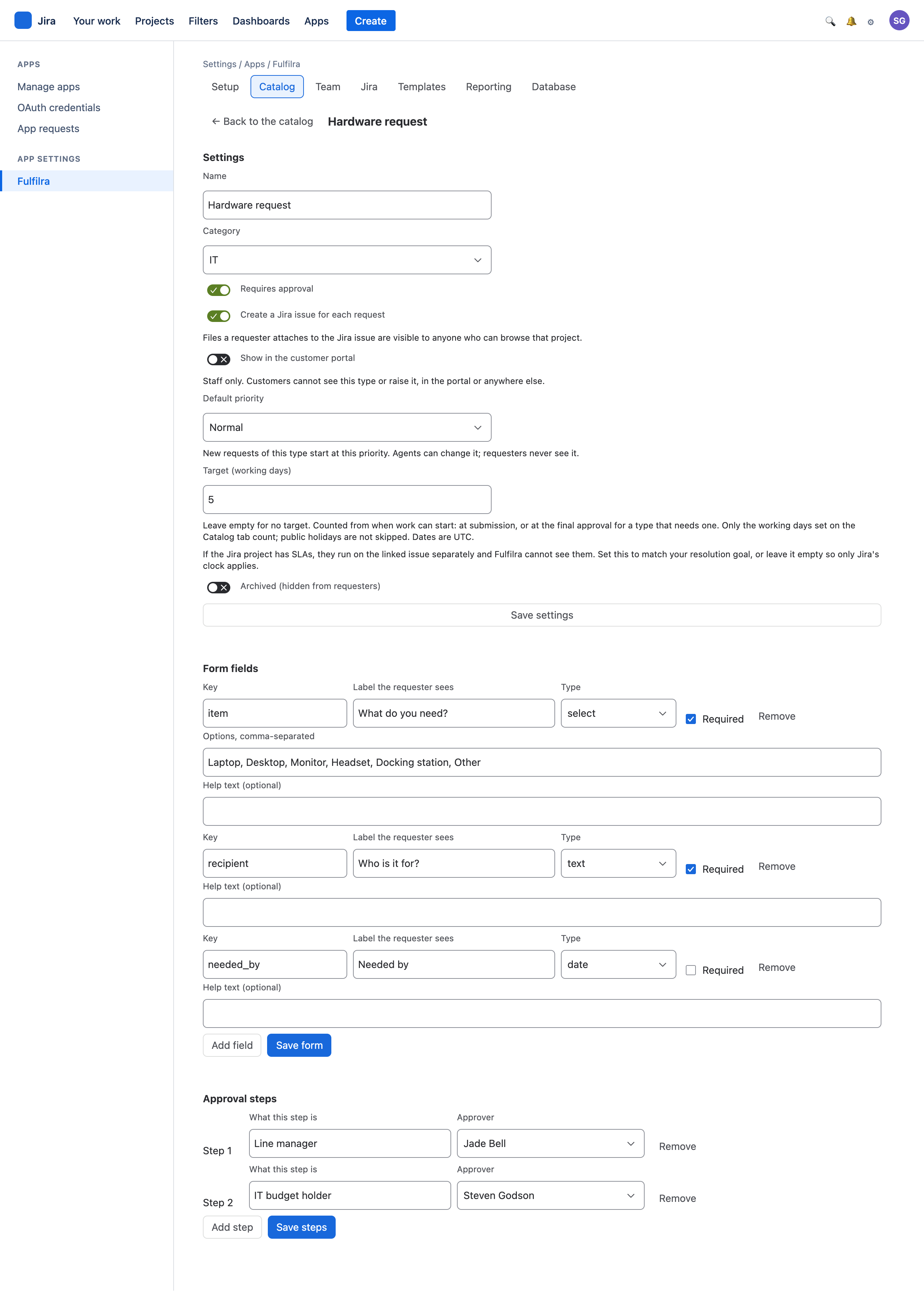Open notifications bell icon
The height and width of the screenshot is (1308, 924).
coord(851,21)
